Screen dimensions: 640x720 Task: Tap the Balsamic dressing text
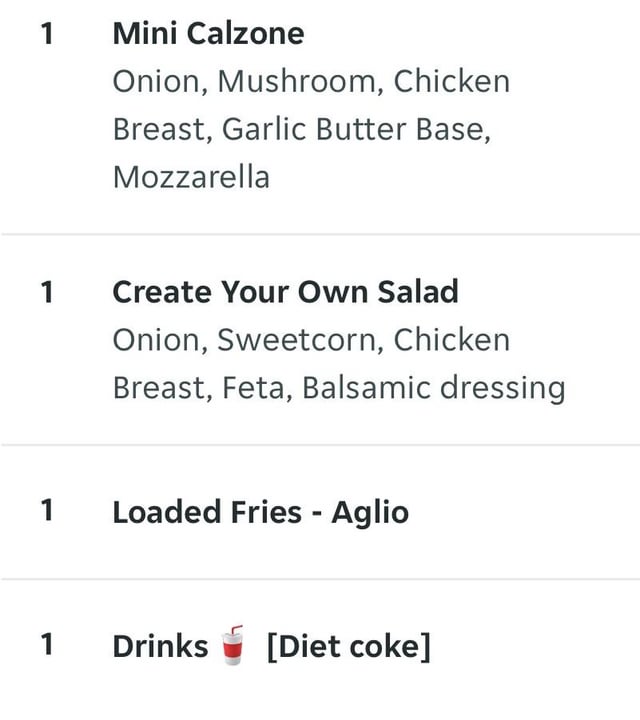pos(434,388)
